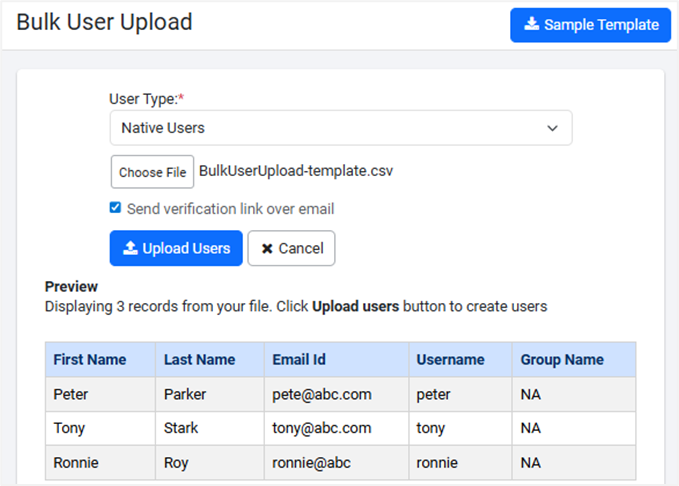Click the Bulk User Upload heading
This screenshot has height=486, width=679.
pos(104,22)
